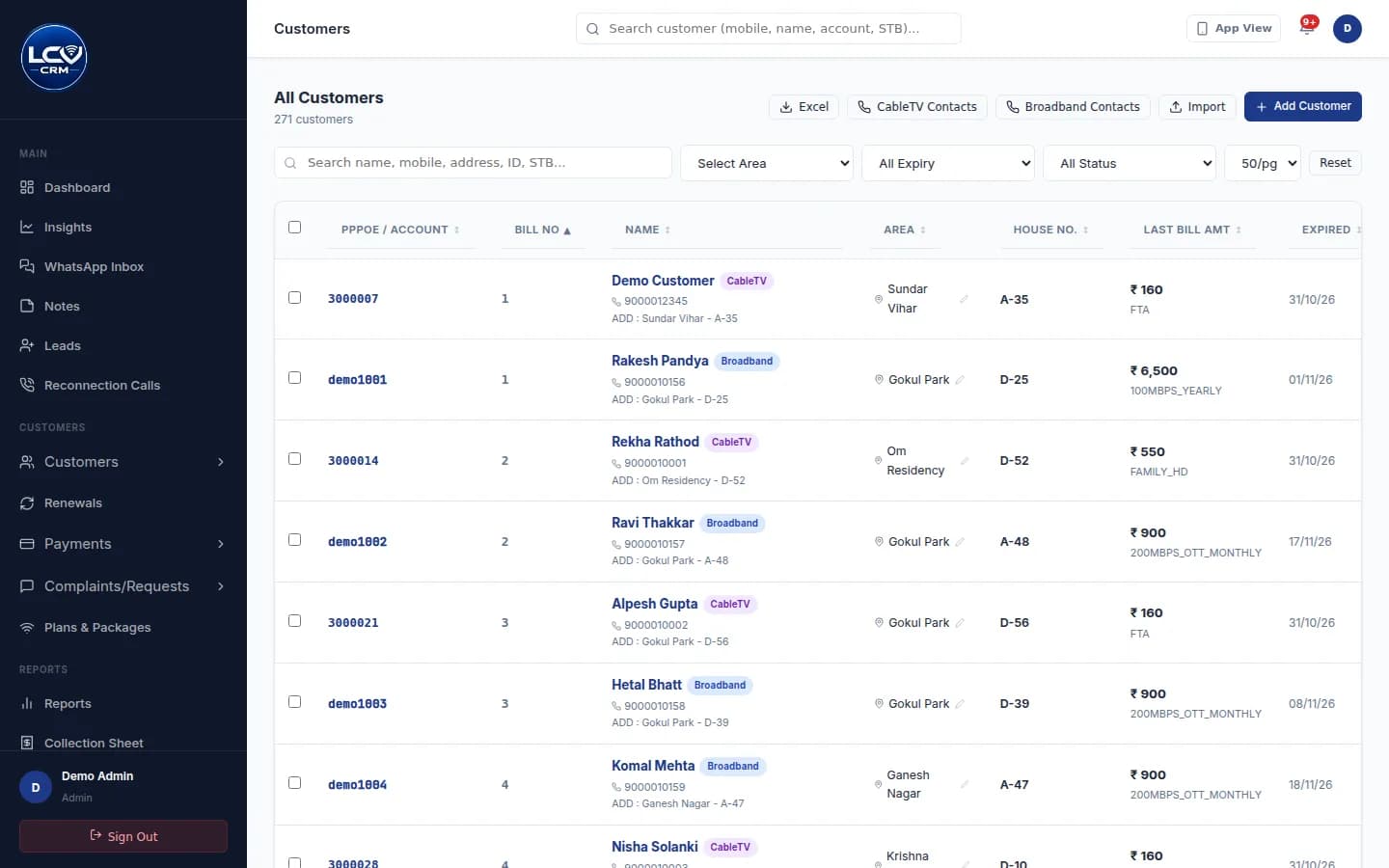Click the Renewals refresh icon
This screenshot has height=868, width=1389.
tap(27, 502)
